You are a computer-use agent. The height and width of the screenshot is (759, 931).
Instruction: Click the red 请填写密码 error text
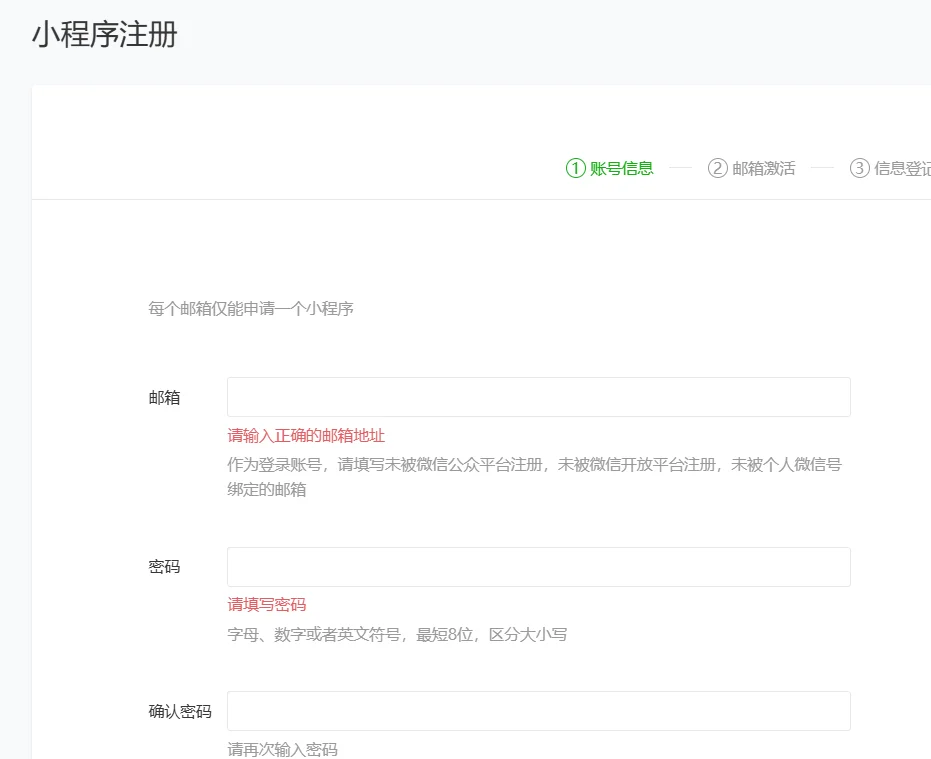point(266,604)
